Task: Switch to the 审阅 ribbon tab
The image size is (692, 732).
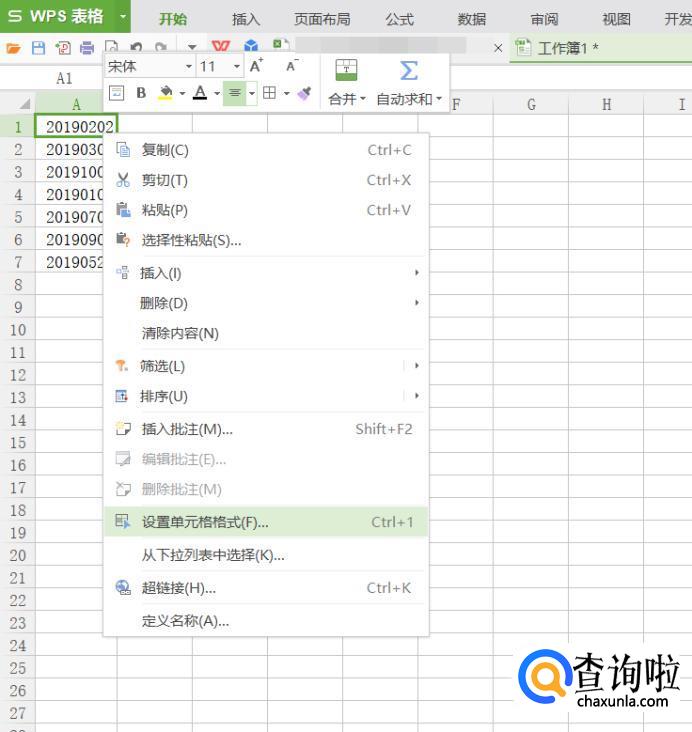Action: pos(544,19)
